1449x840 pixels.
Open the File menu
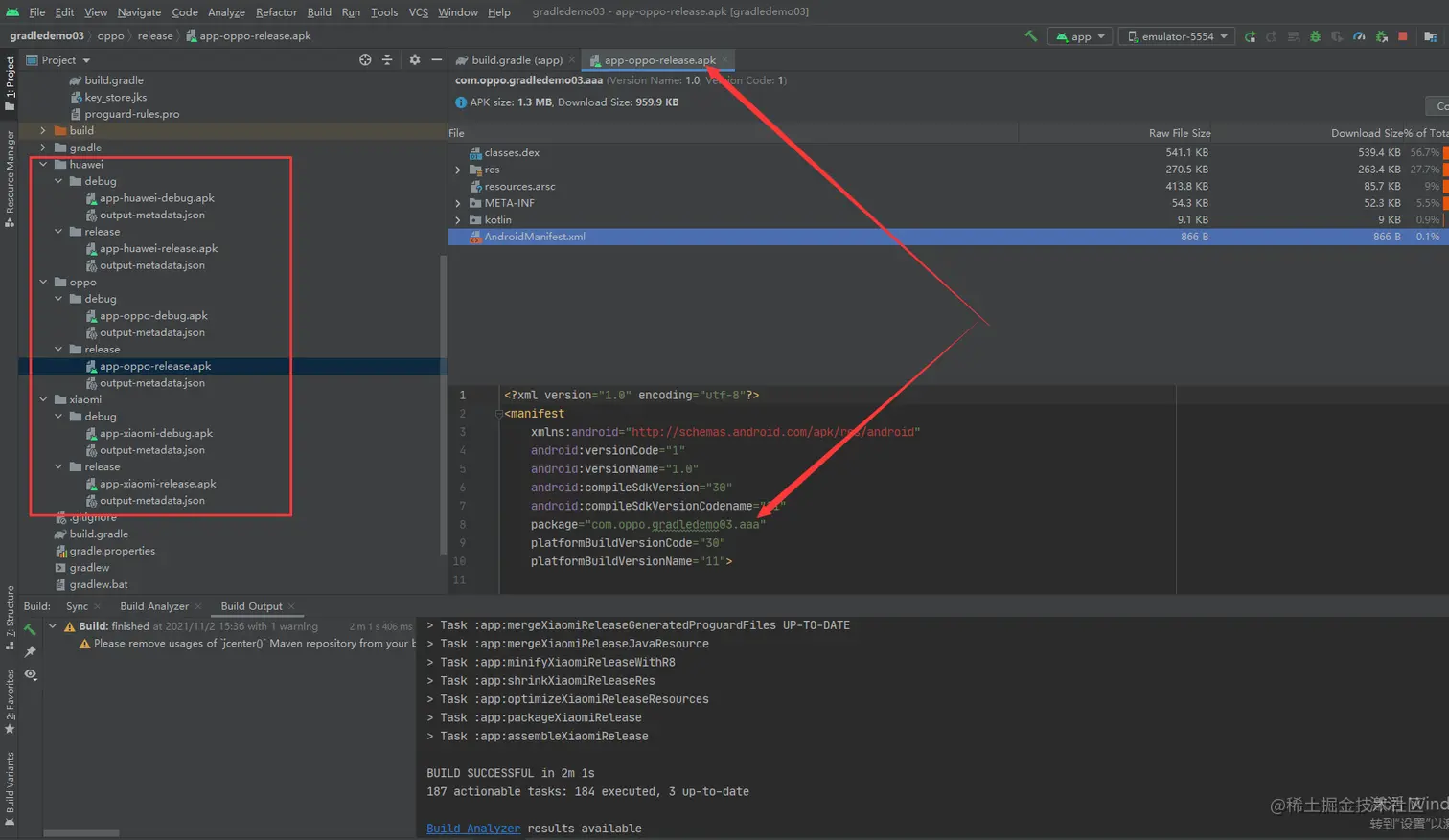click(37, 12)
